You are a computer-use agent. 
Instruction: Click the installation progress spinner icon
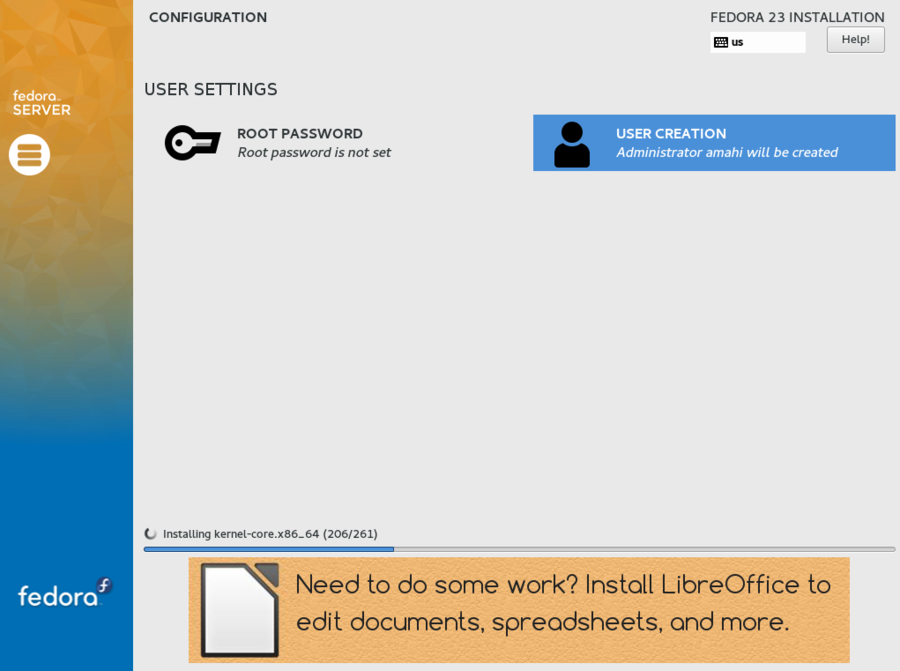pos(151,534)
